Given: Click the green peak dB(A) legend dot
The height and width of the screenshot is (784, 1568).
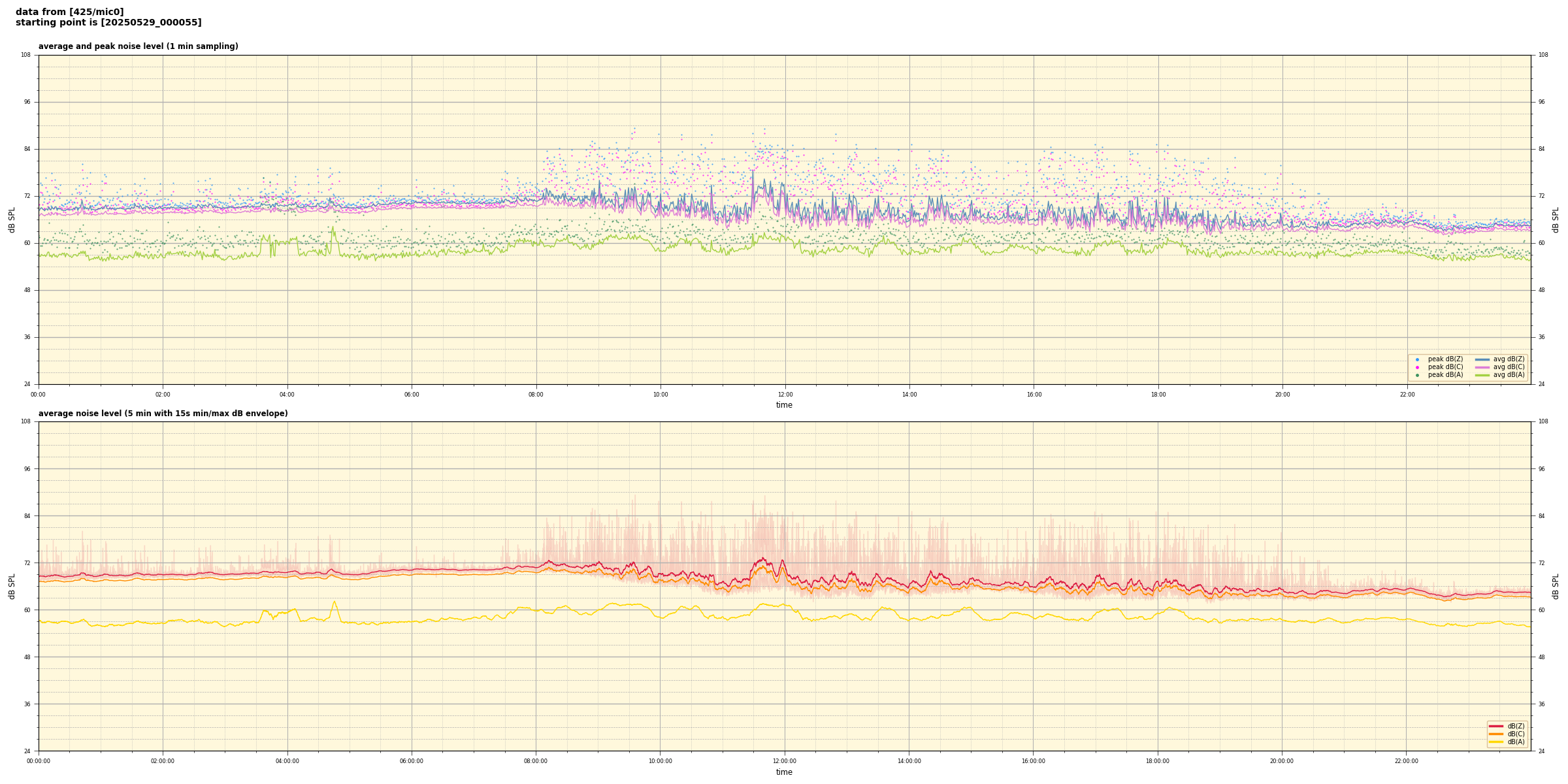Looking at the screenshot, I should (1417, 375).
